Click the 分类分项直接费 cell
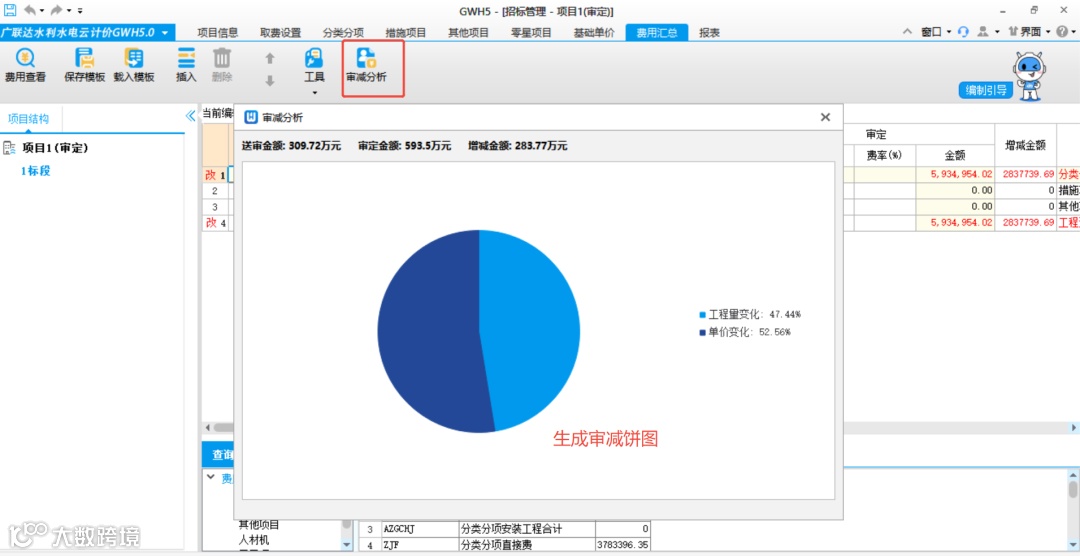 (x=526, y=546)
